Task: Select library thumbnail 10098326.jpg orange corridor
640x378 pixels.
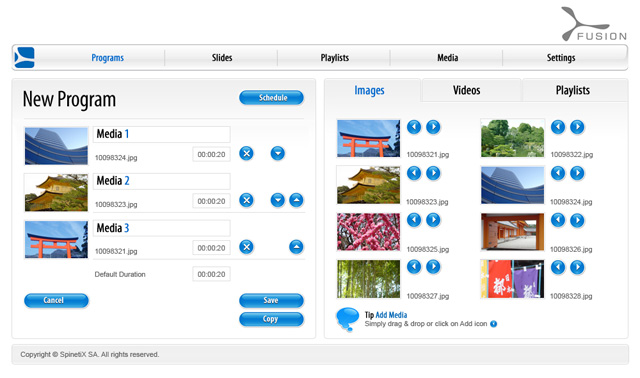Action: click(x=513, y=232)
